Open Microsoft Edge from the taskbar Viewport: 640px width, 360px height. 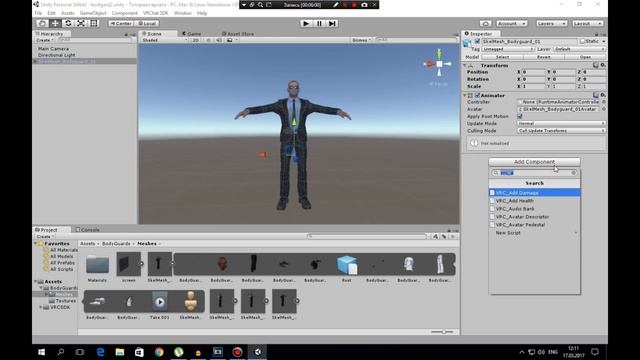point(100,352)
